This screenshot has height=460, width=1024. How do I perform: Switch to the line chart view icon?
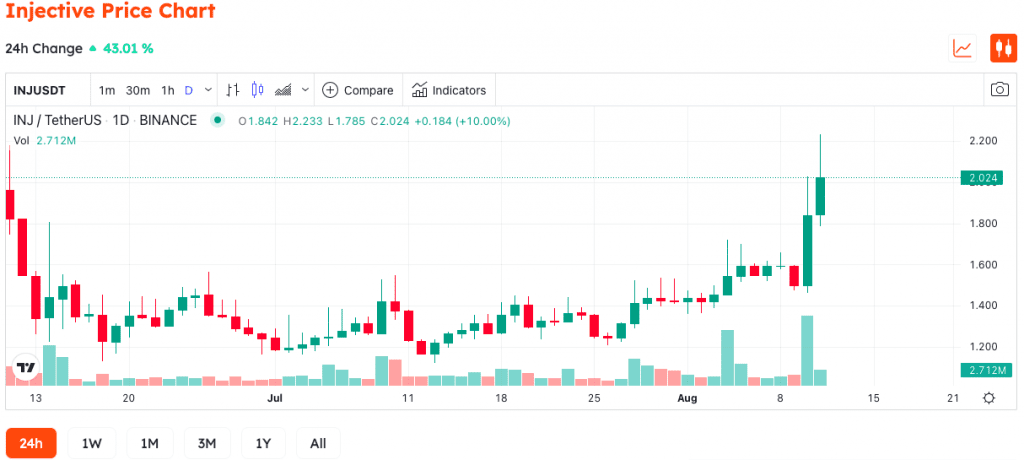pos(963,48)
